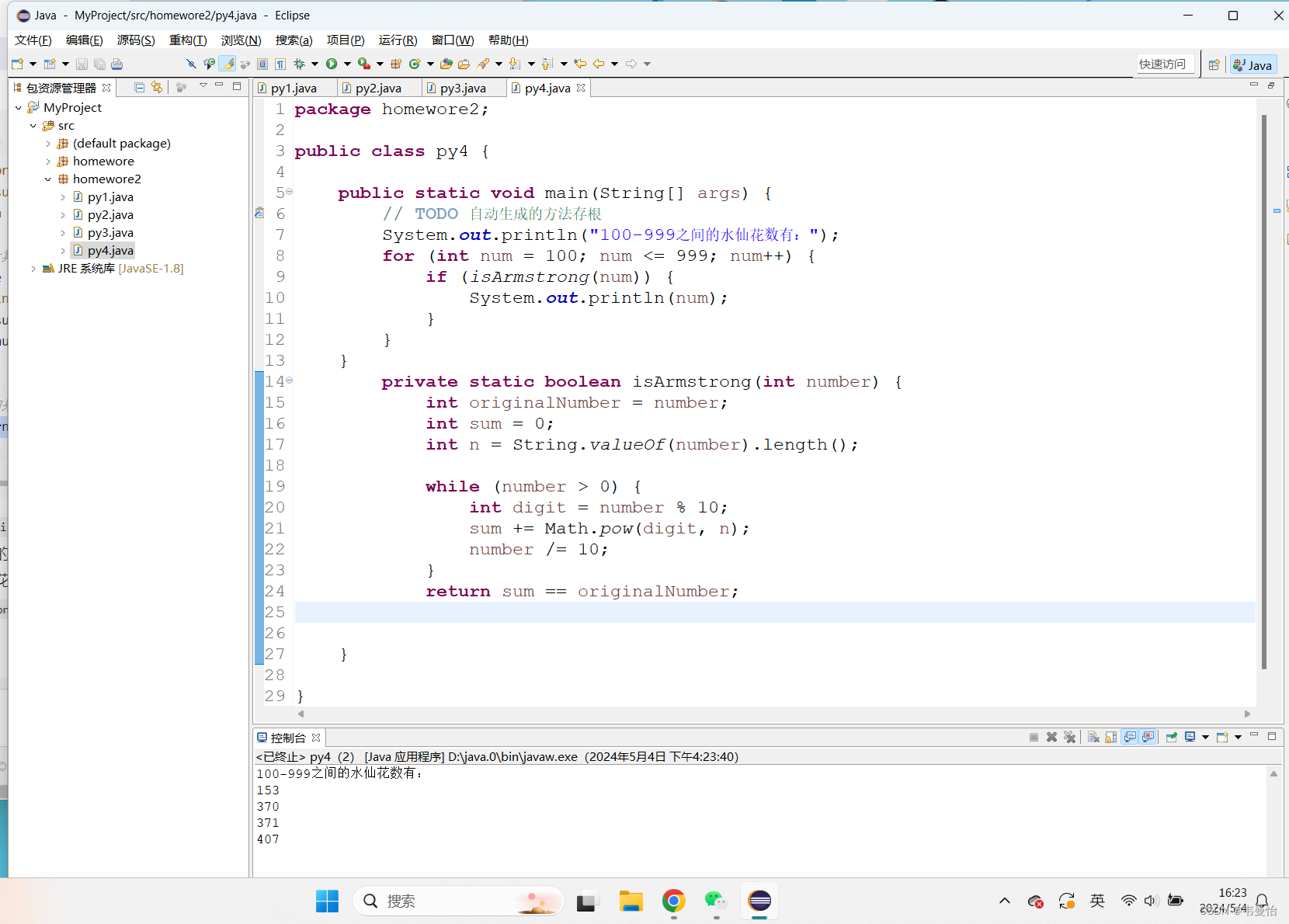This screenshot has width=1289, height=924.
Task: Open Chrome from the taskbar
Action: (673, 901)
